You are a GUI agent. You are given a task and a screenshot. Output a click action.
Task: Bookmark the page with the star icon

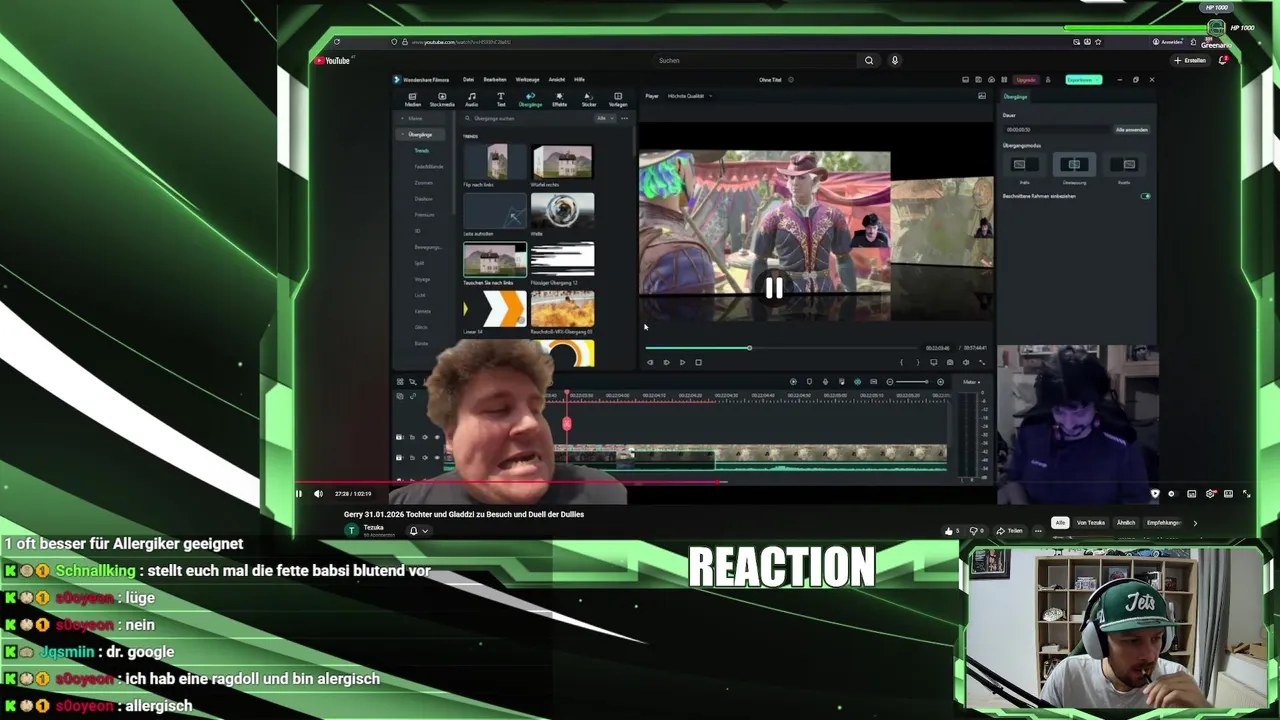pyautogui.click(x=1098, y=42)
